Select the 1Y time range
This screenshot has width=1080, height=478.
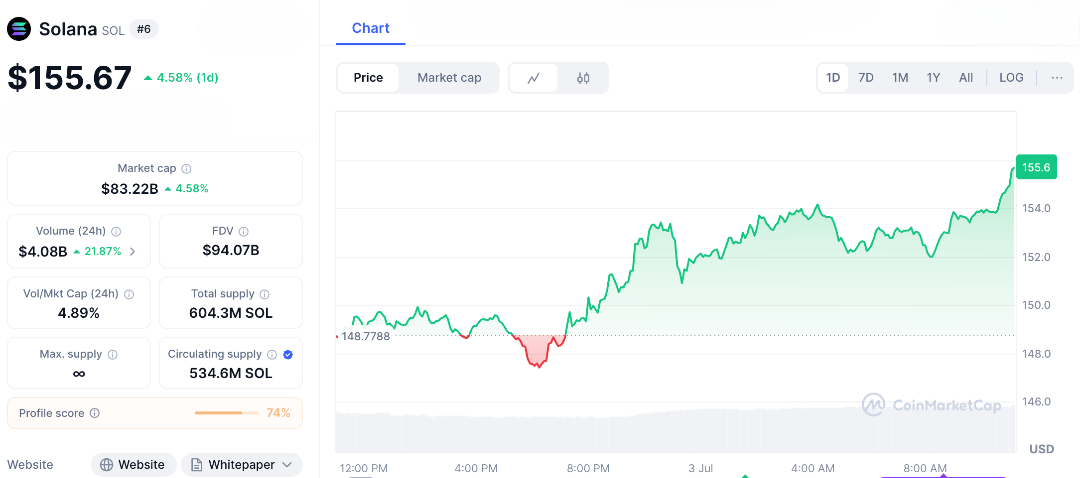(x=933, y=78)
